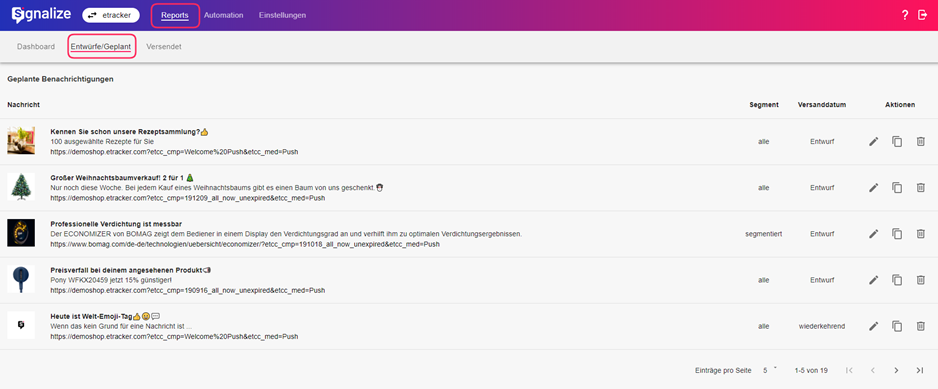
Task: Open the etracker account switcher
Action: [111, 16]
